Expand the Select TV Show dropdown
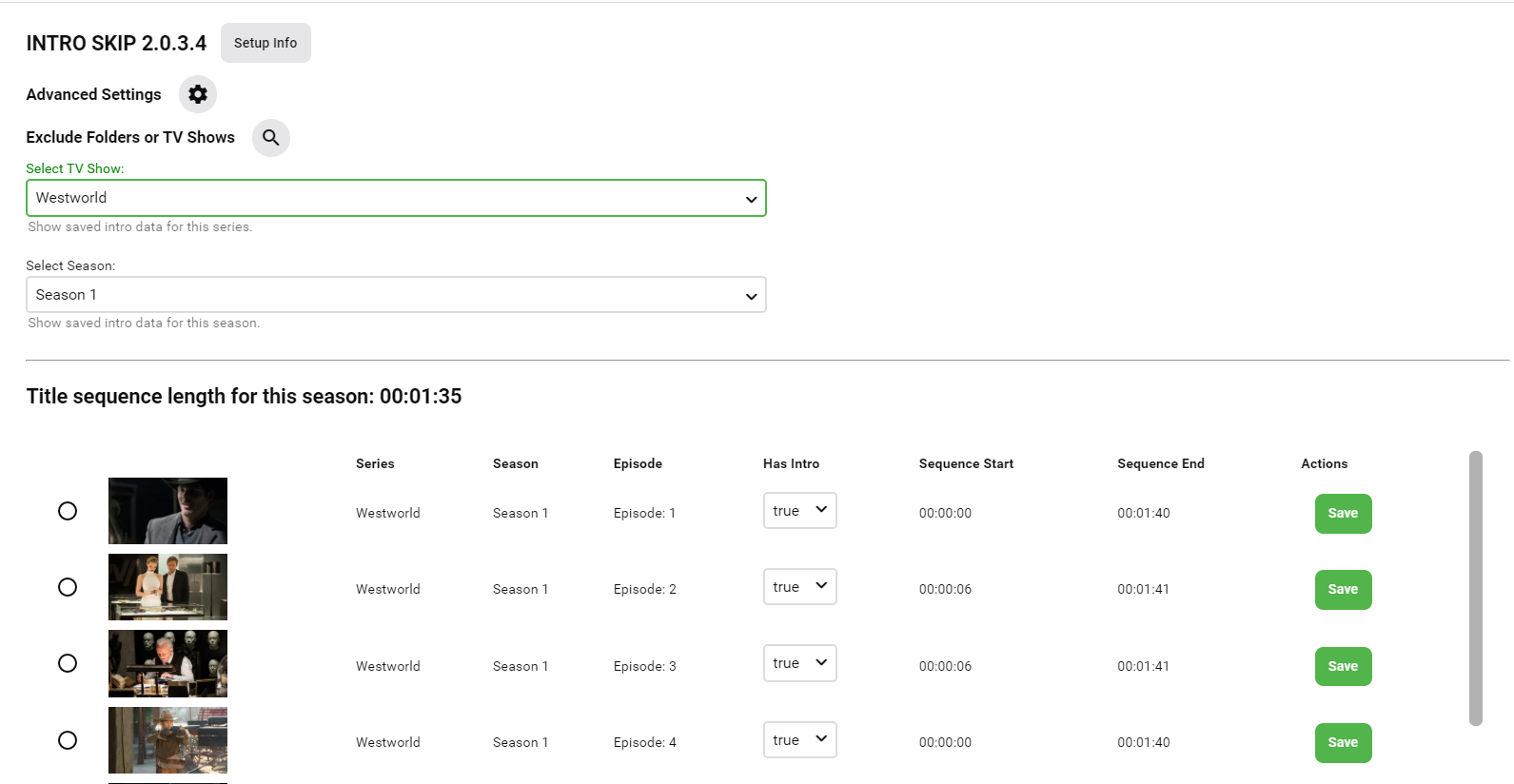 pos(396,198)
